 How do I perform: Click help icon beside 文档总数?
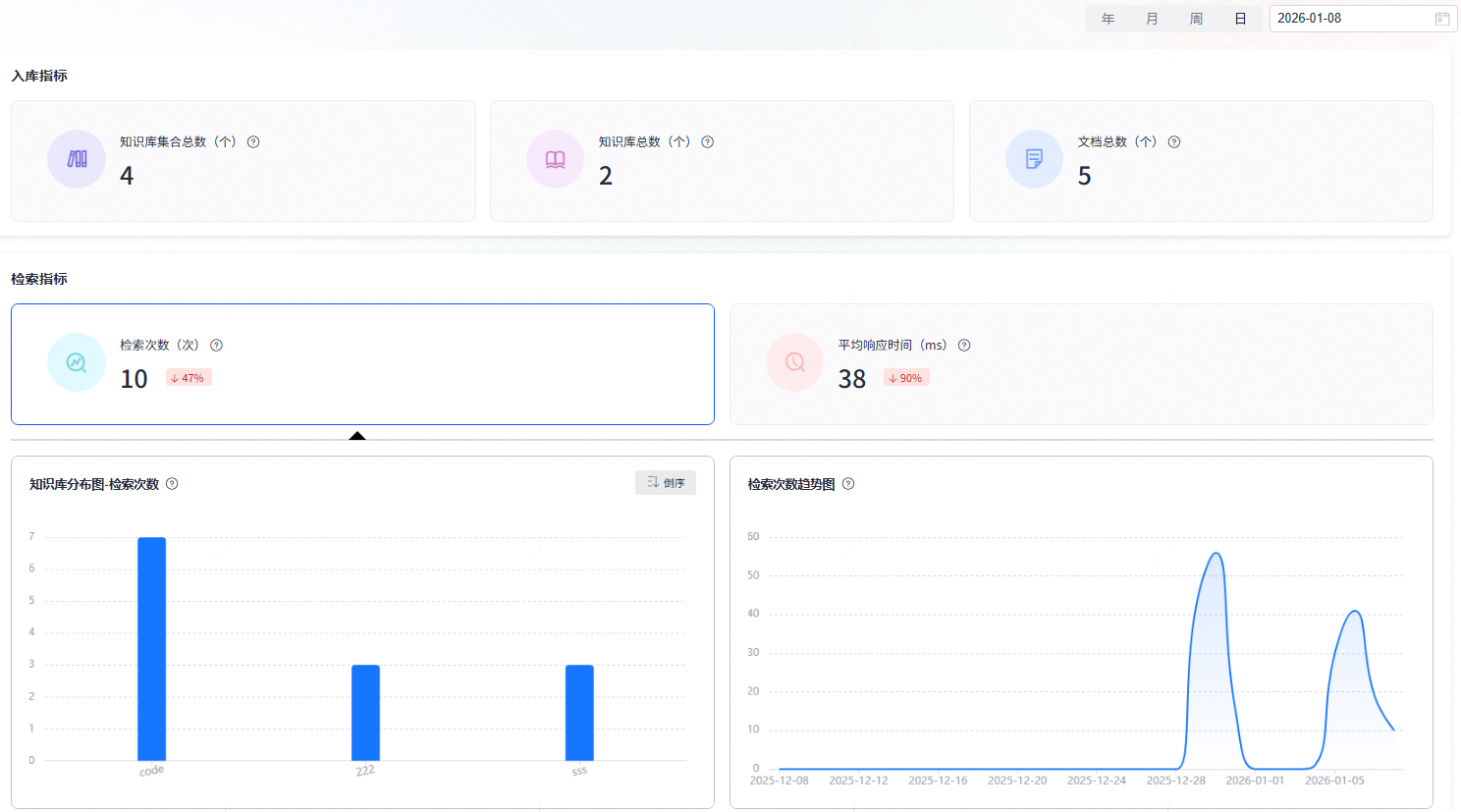click(1174, 142)
